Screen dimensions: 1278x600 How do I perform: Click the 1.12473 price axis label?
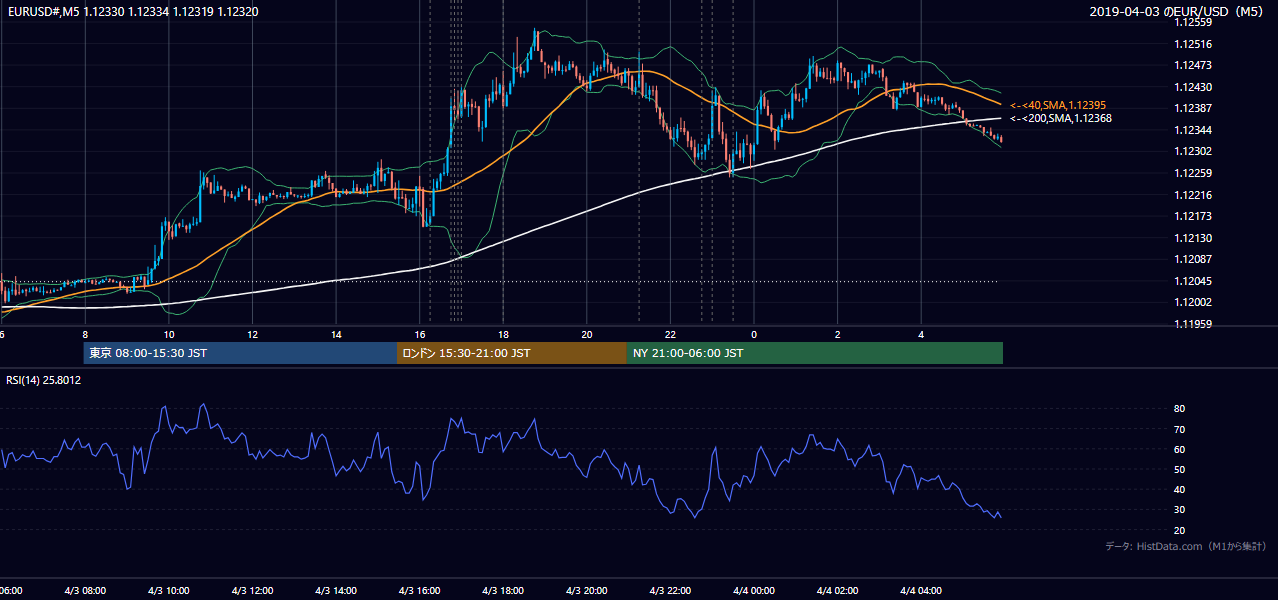1194,65
